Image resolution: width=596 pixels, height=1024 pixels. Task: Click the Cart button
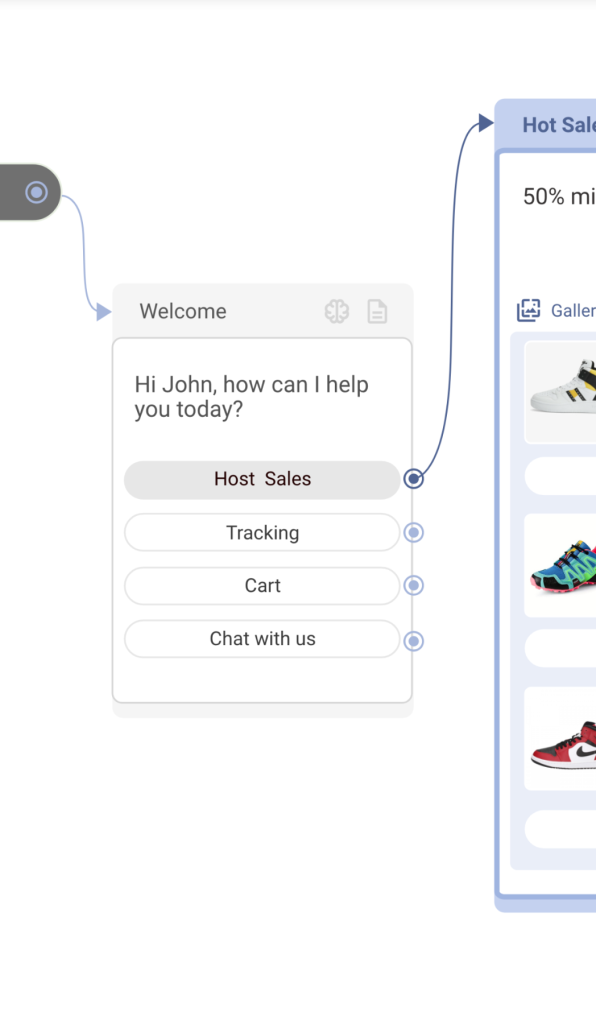262,586
